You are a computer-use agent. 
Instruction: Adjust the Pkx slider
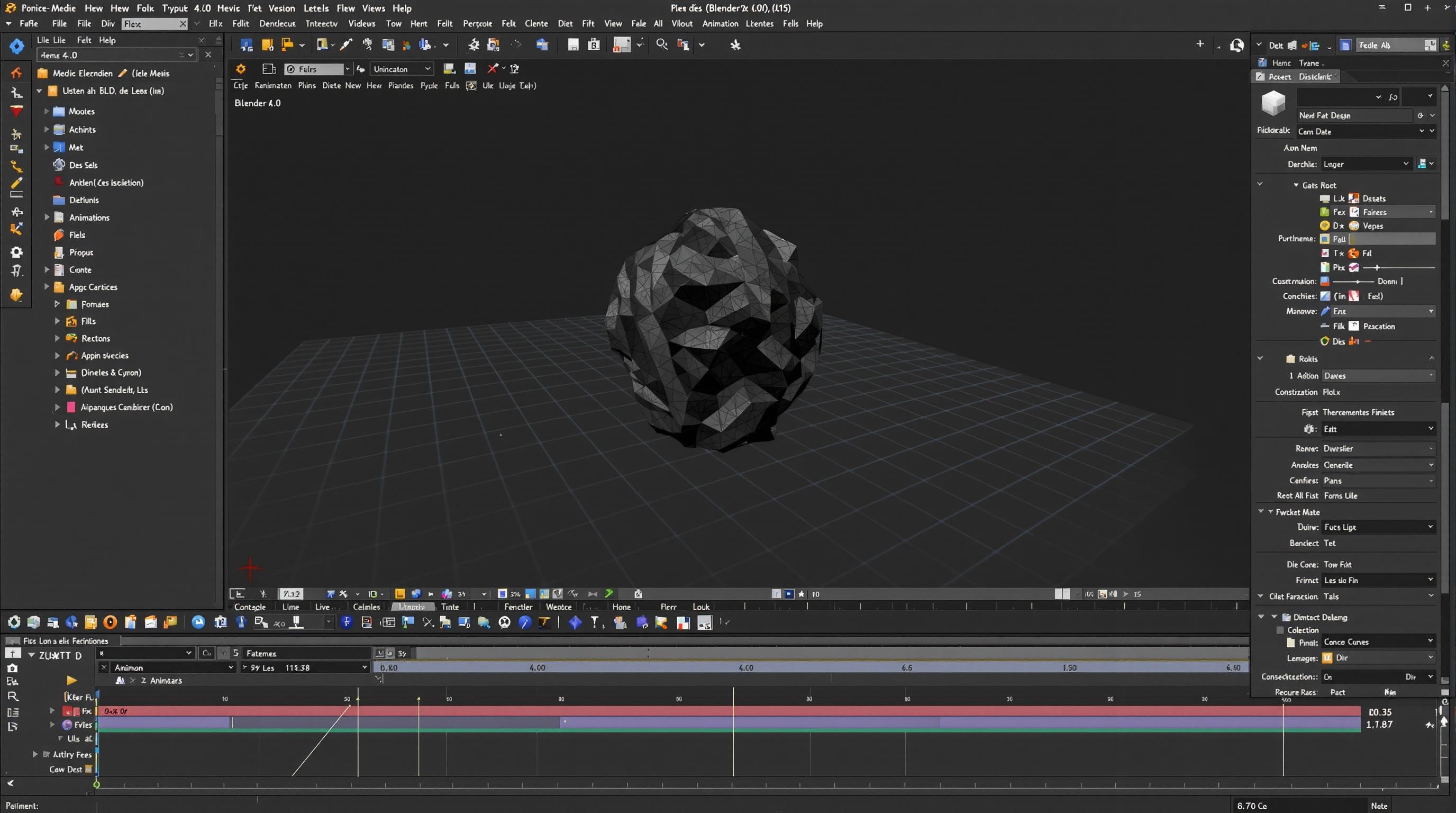tap(1398, 267)
